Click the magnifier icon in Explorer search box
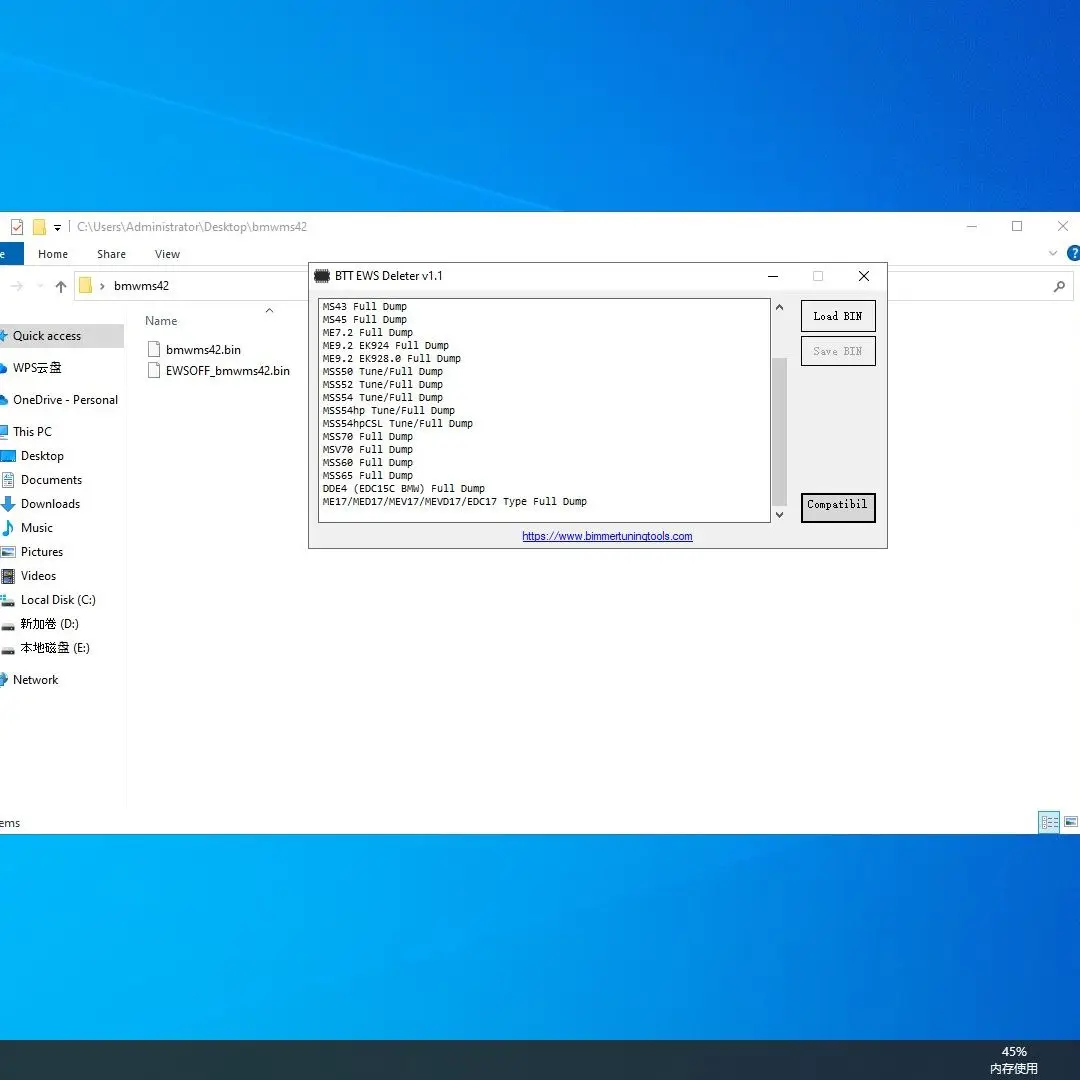The width and height of the screenshot is (1080, 1080). coord(1059,287)
